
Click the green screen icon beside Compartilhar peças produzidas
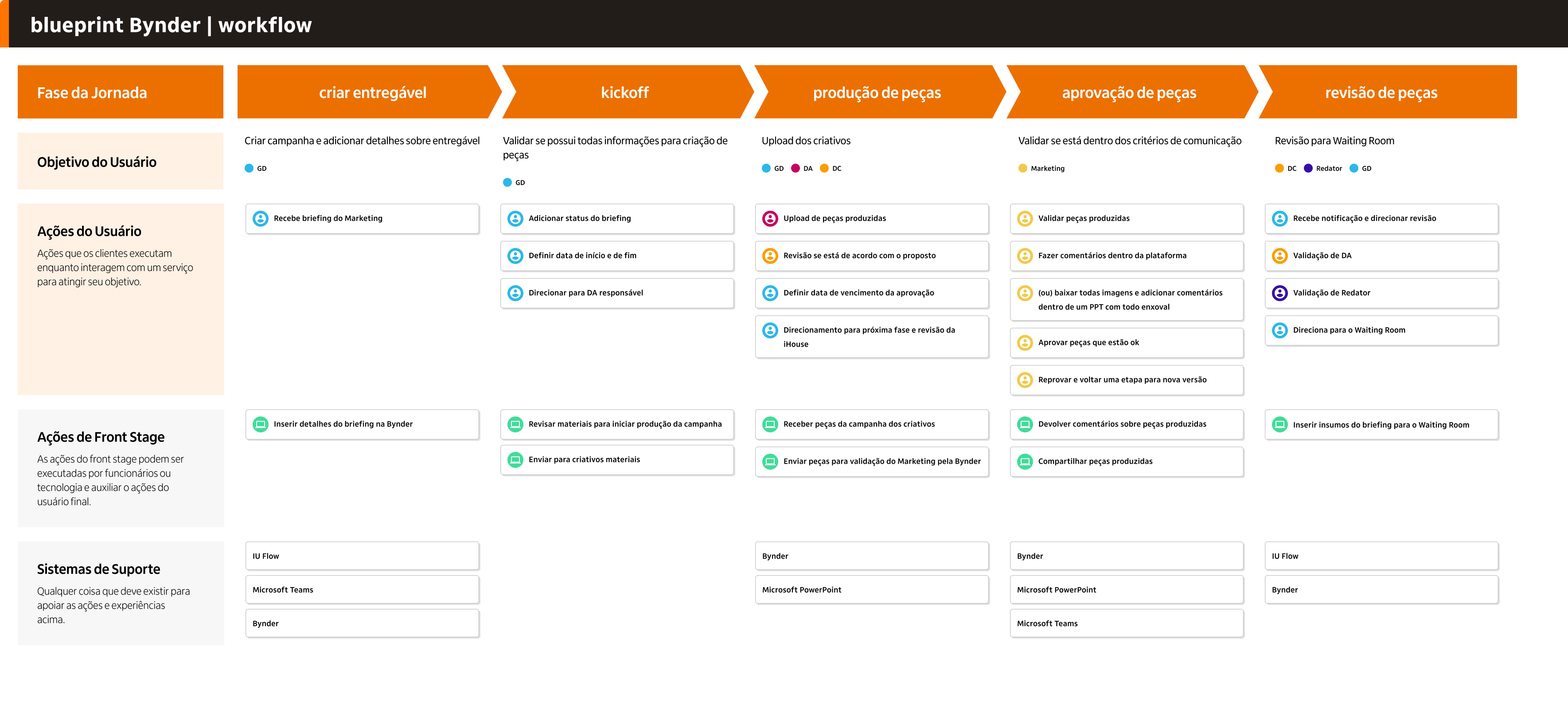click(1025, 461)
